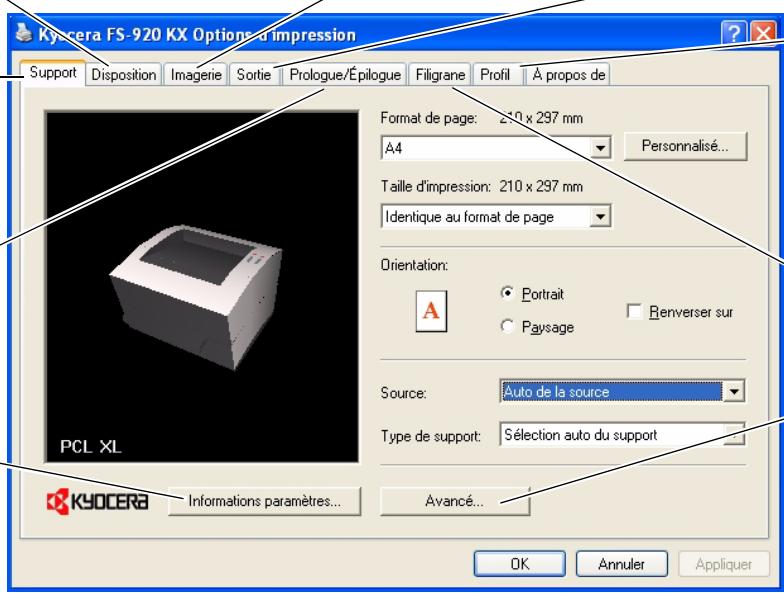The image size is (784, 595).
Task: Open the Taille d'impression dropdown
Action: click(x=496, y=216)
